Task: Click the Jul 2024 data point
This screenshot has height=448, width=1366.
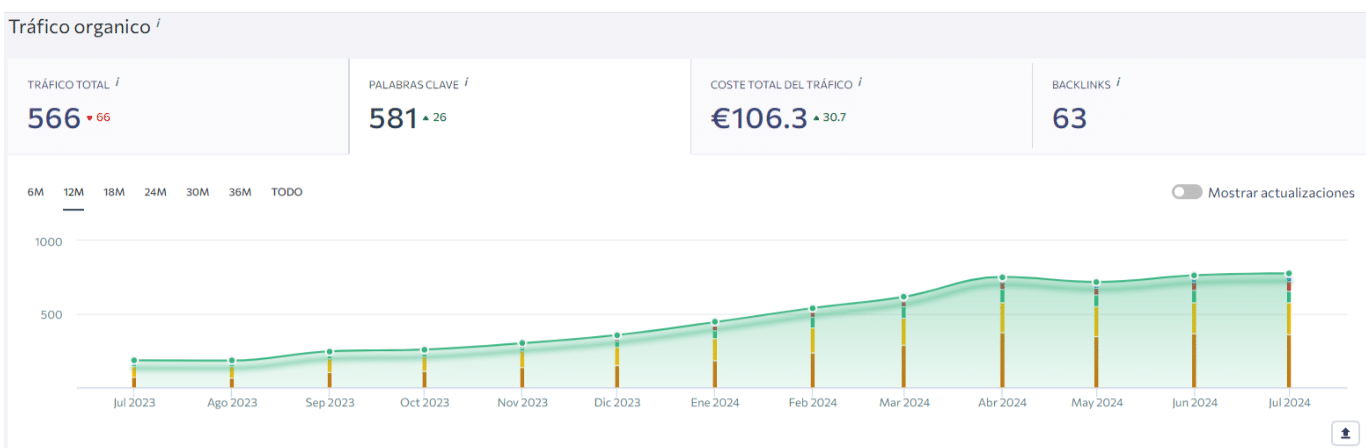Action: 1289,273
